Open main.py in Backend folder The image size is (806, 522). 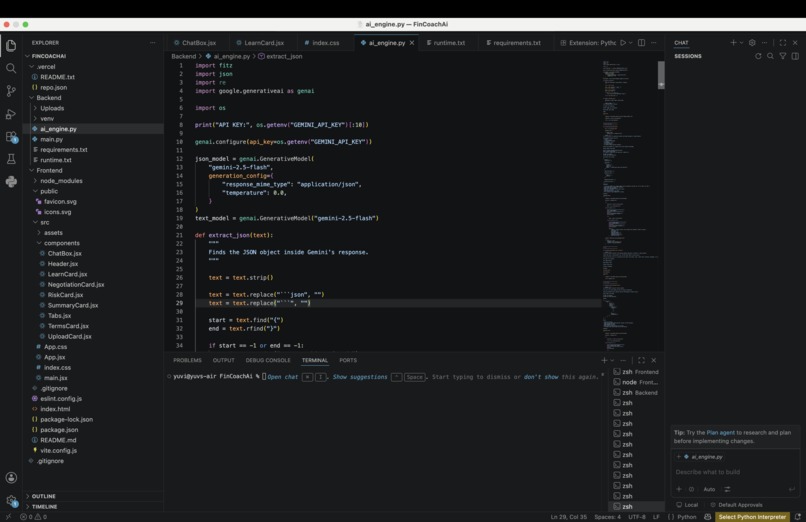[x=51, y=139]
